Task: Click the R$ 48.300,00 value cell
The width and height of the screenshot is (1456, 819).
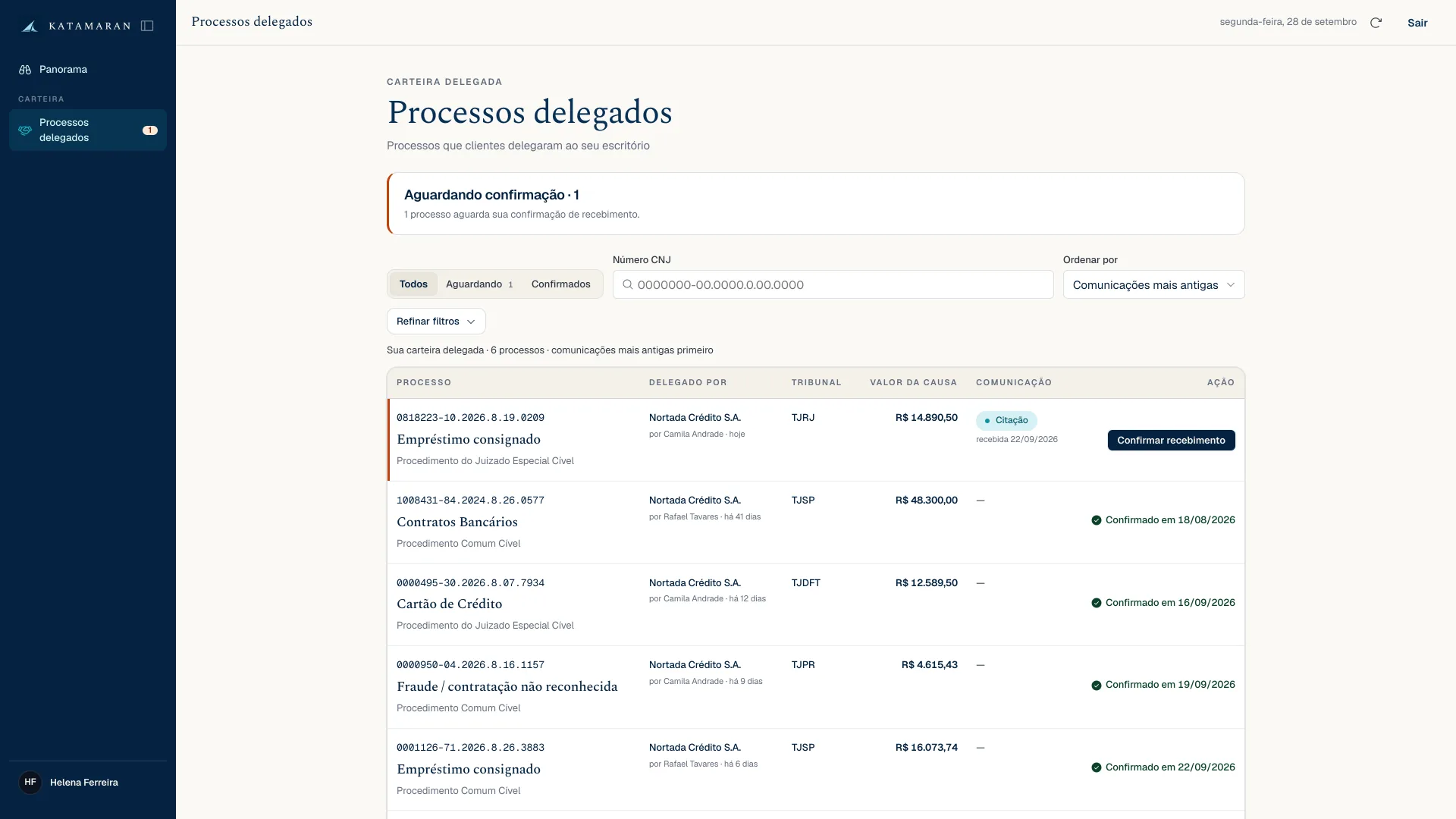Action: tap(926, 500)
